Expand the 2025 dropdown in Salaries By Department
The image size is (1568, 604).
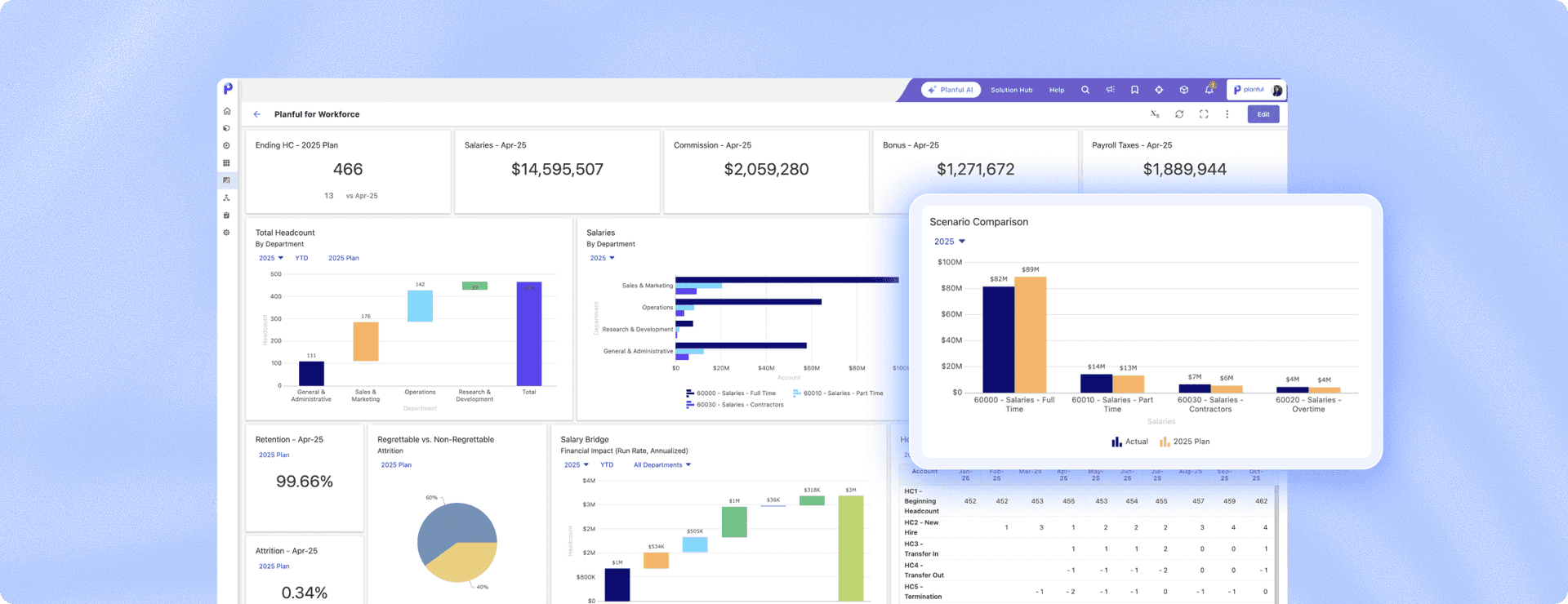602,258
